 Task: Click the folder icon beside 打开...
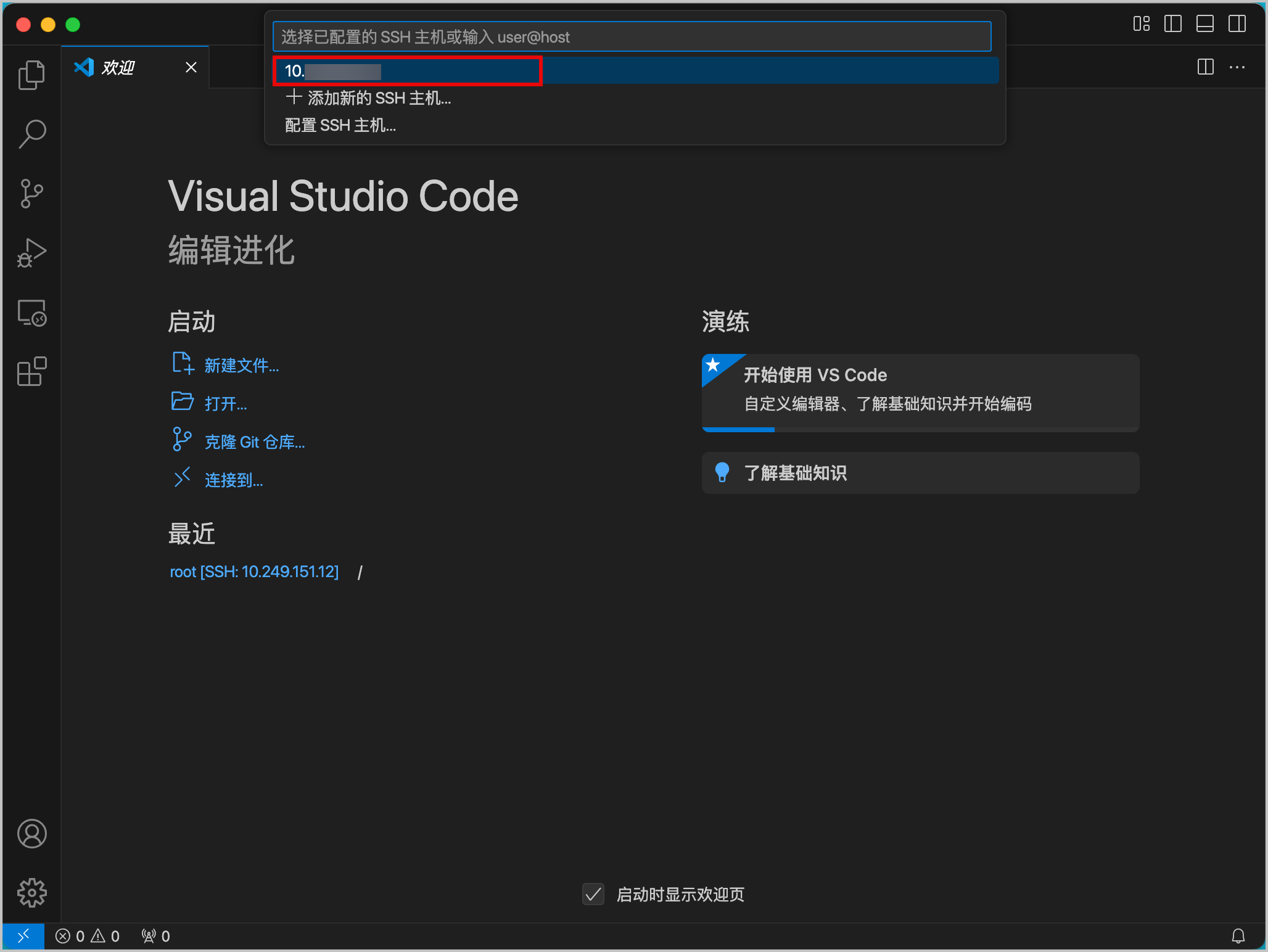(x=183, y=401)
